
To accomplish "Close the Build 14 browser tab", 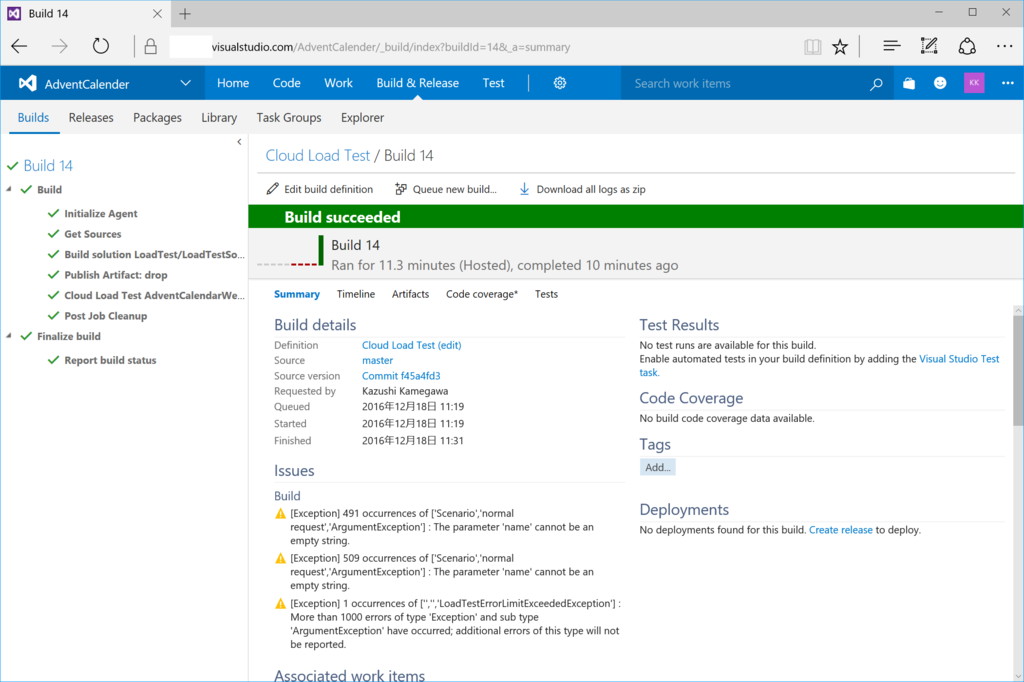I will 157,14.
